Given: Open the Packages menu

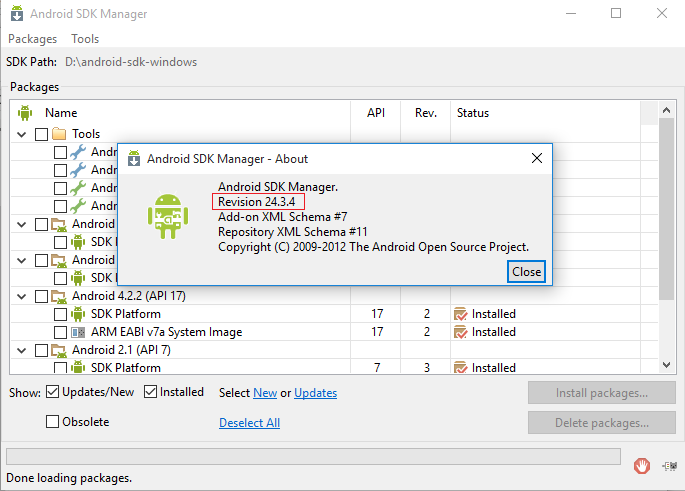Looking at the screenshot, I should coord(33,39).
